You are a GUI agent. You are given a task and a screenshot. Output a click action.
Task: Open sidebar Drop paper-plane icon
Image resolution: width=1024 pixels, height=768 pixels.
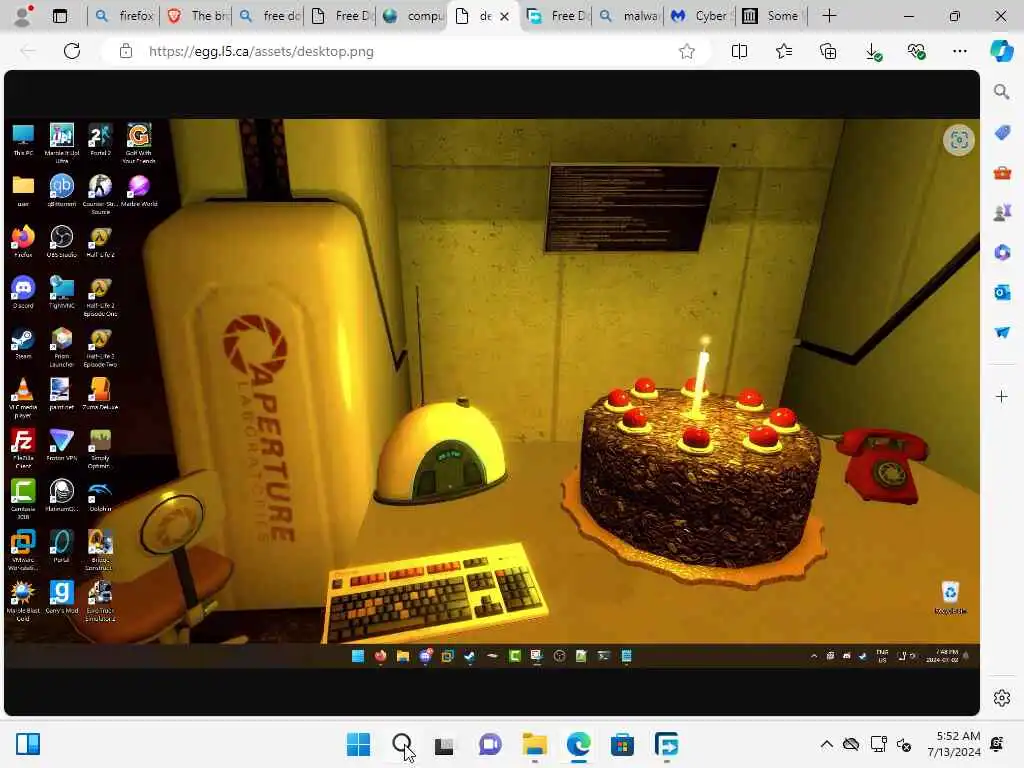(x=1002, y=332)
